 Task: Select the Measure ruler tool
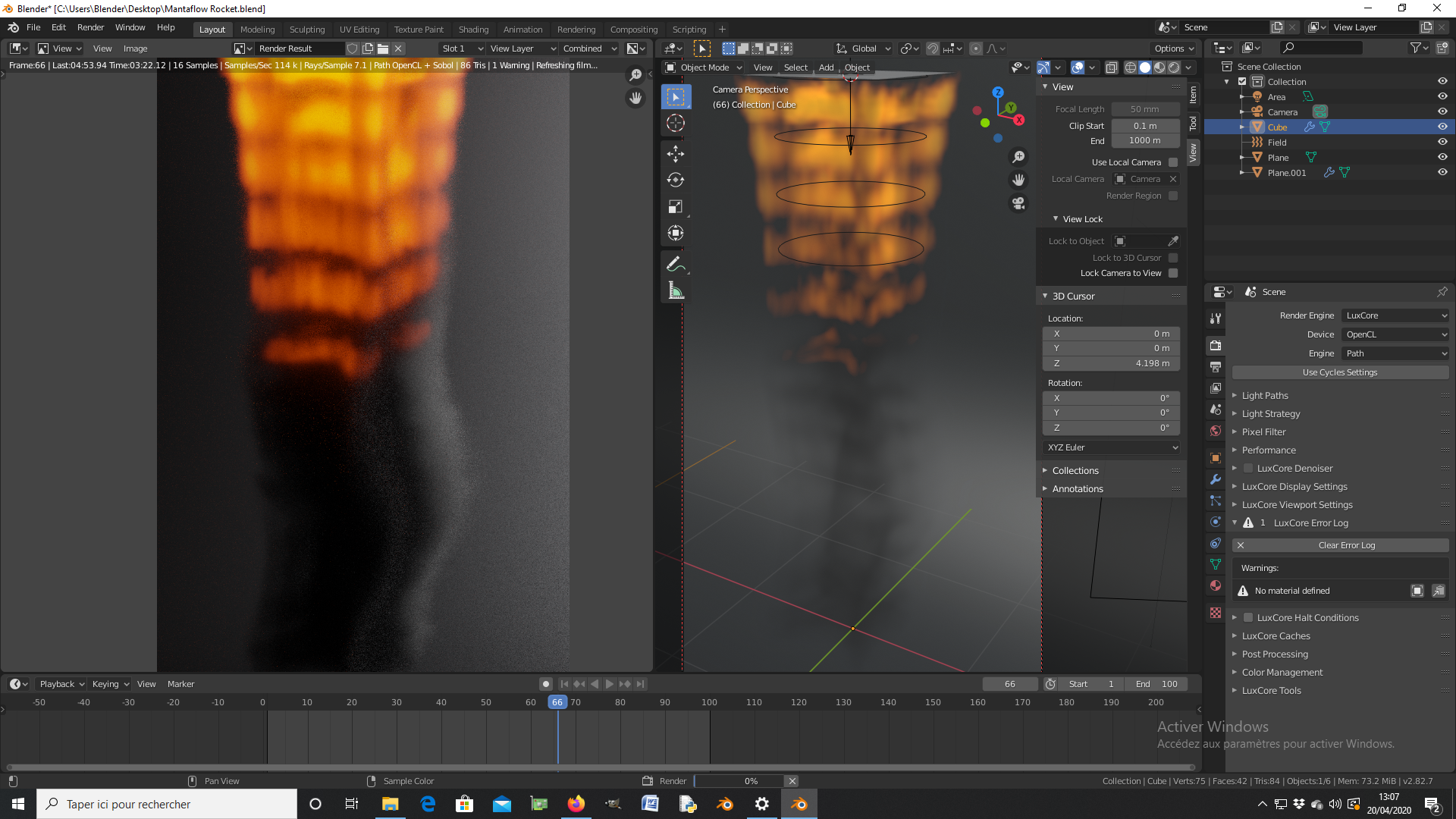click(675, 291)
